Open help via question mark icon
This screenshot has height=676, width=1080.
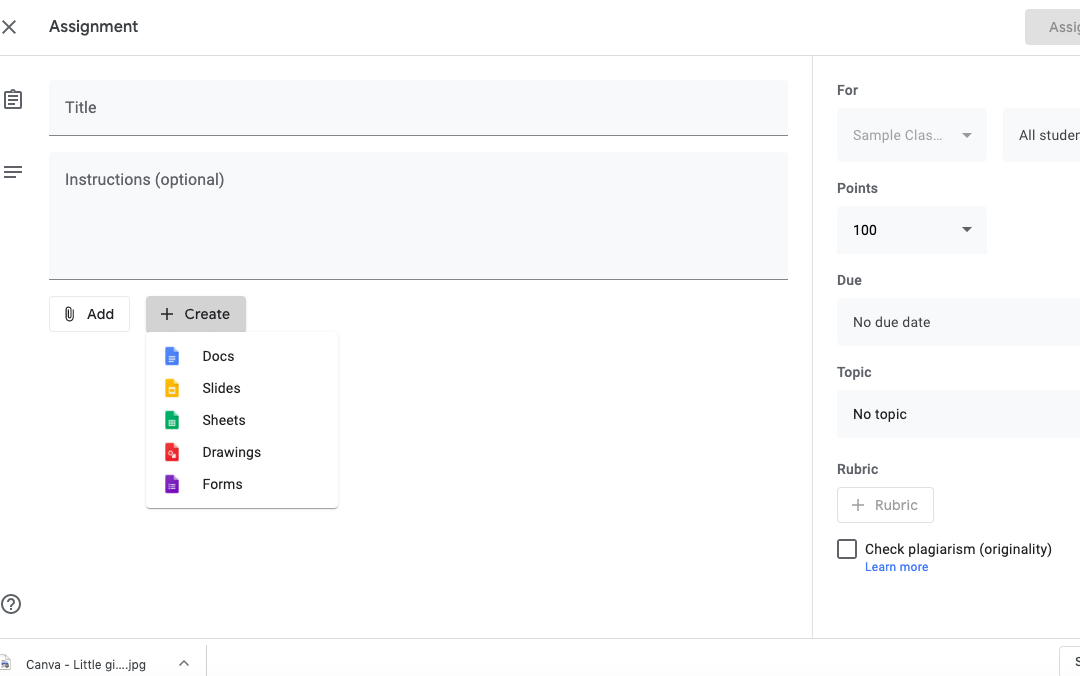(11, 604)
